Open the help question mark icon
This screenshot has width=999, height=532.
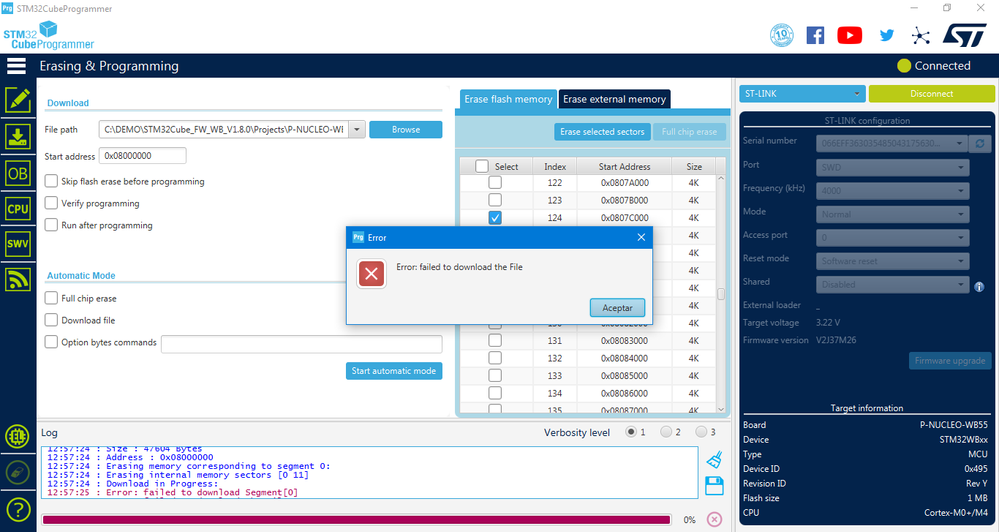tap(18, 510)
